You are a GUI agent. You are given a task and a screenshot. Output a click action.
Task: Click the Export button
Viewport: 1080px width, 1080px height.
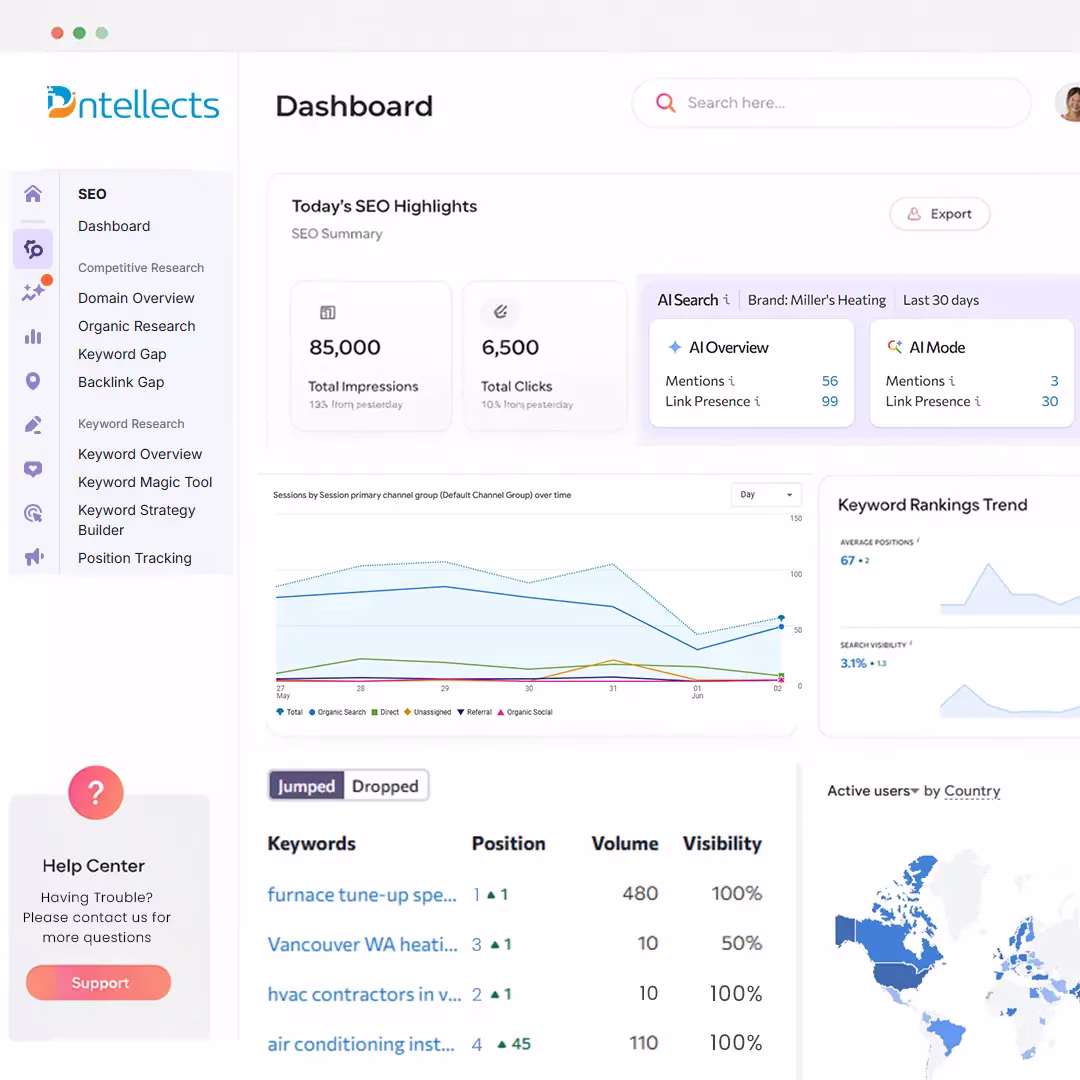tap(939, 213)
